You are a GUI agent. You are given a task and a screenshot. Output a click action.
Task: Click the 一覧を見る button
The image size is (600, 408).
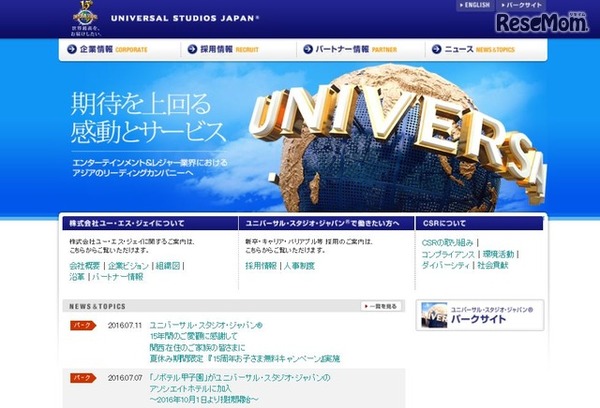[x=381, y=306]
